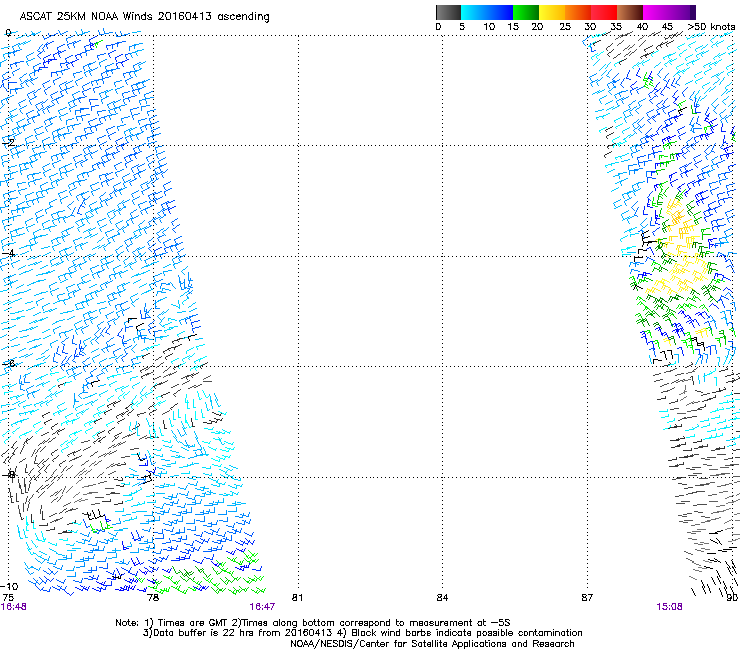Click the NOAA/NESDIS credit line

point(432,644)
